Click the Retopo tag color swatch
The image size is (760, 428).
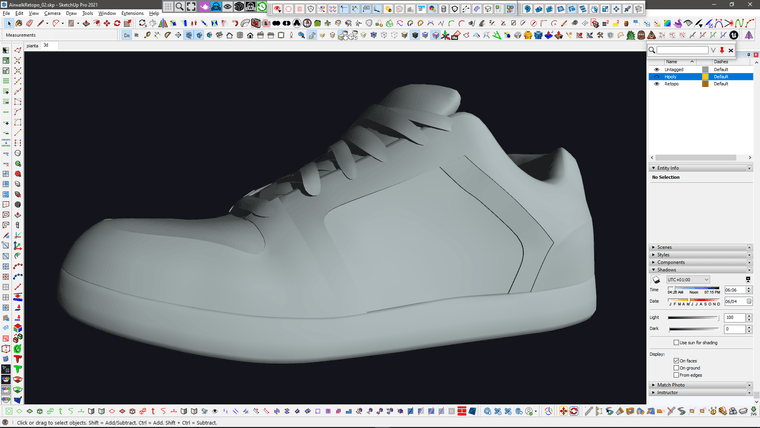(704, 84)
